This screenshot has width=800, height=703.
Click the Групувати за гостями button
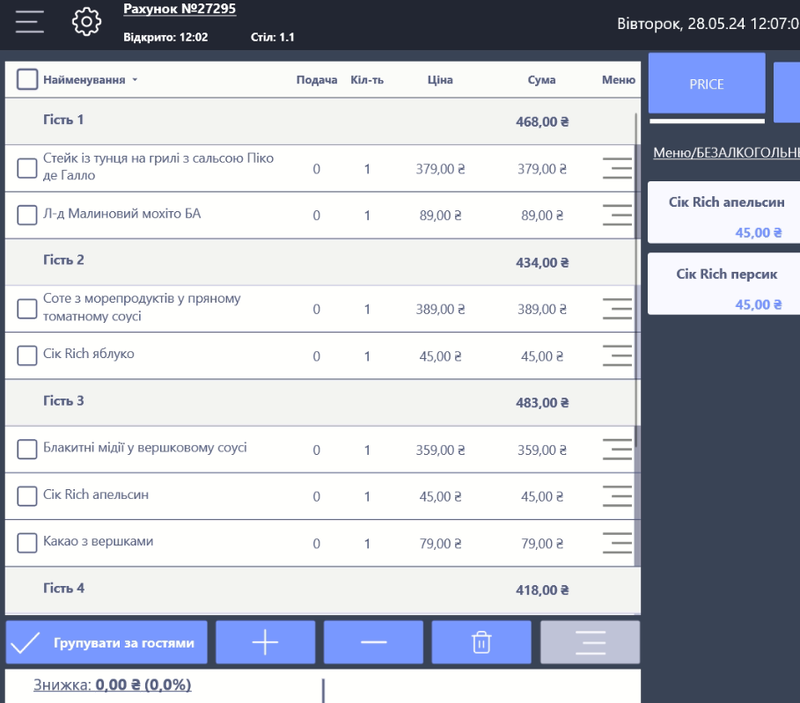[x=107, y=642]
